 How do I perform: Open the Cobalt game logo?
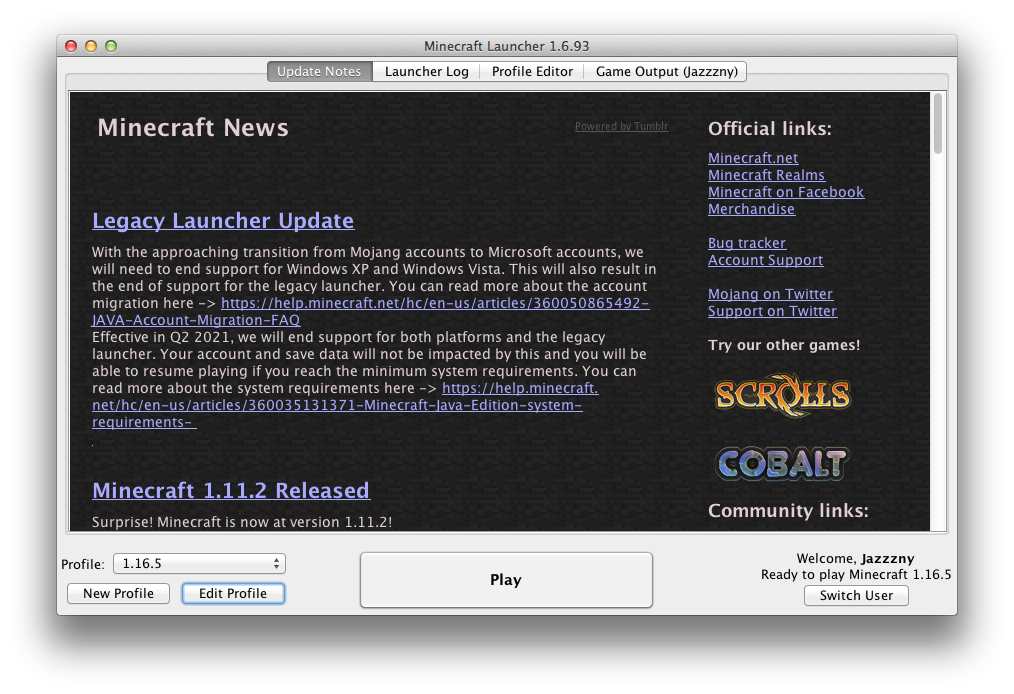pos(782,464)
